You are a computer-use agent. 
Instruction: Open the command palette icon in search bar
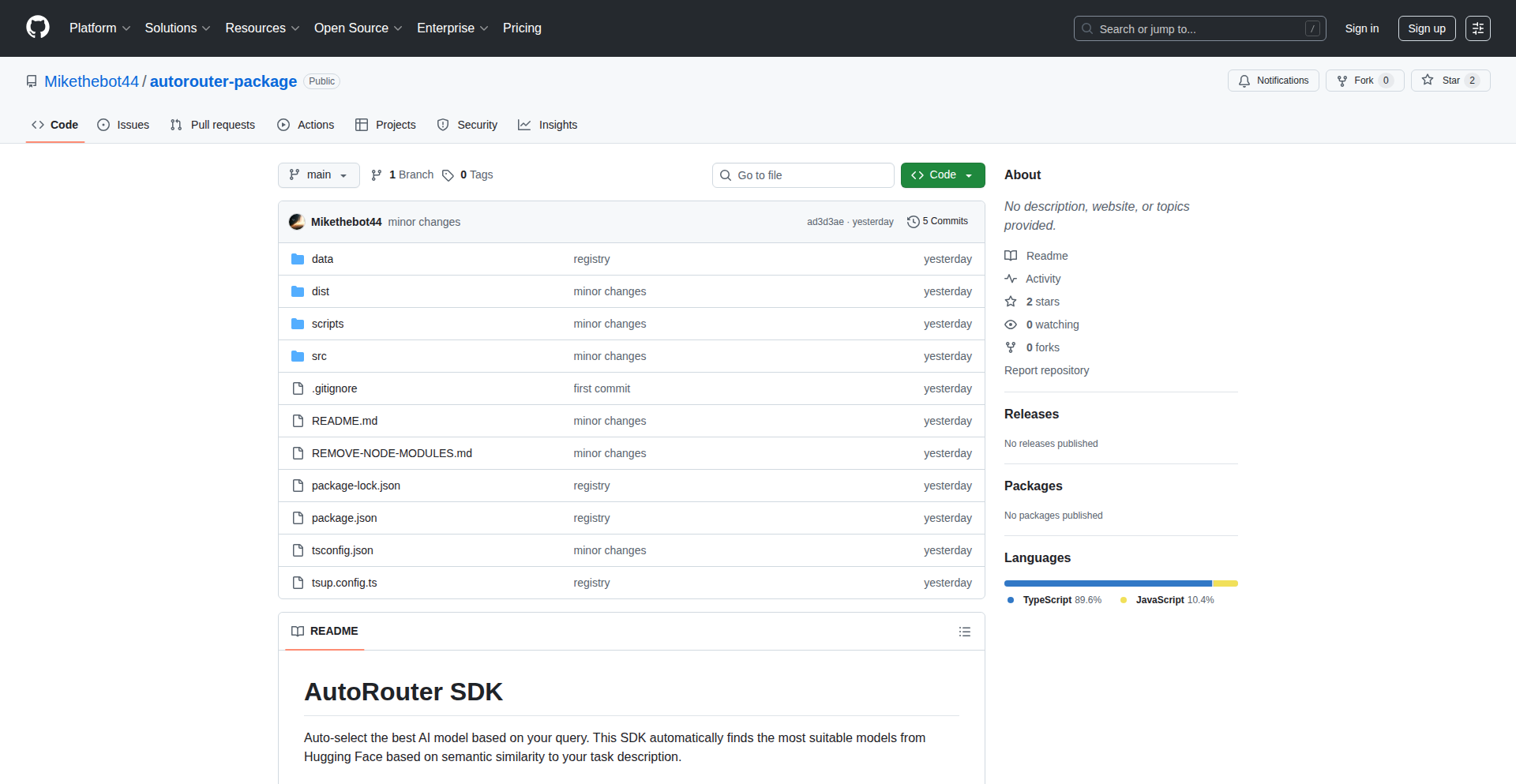1313,28
